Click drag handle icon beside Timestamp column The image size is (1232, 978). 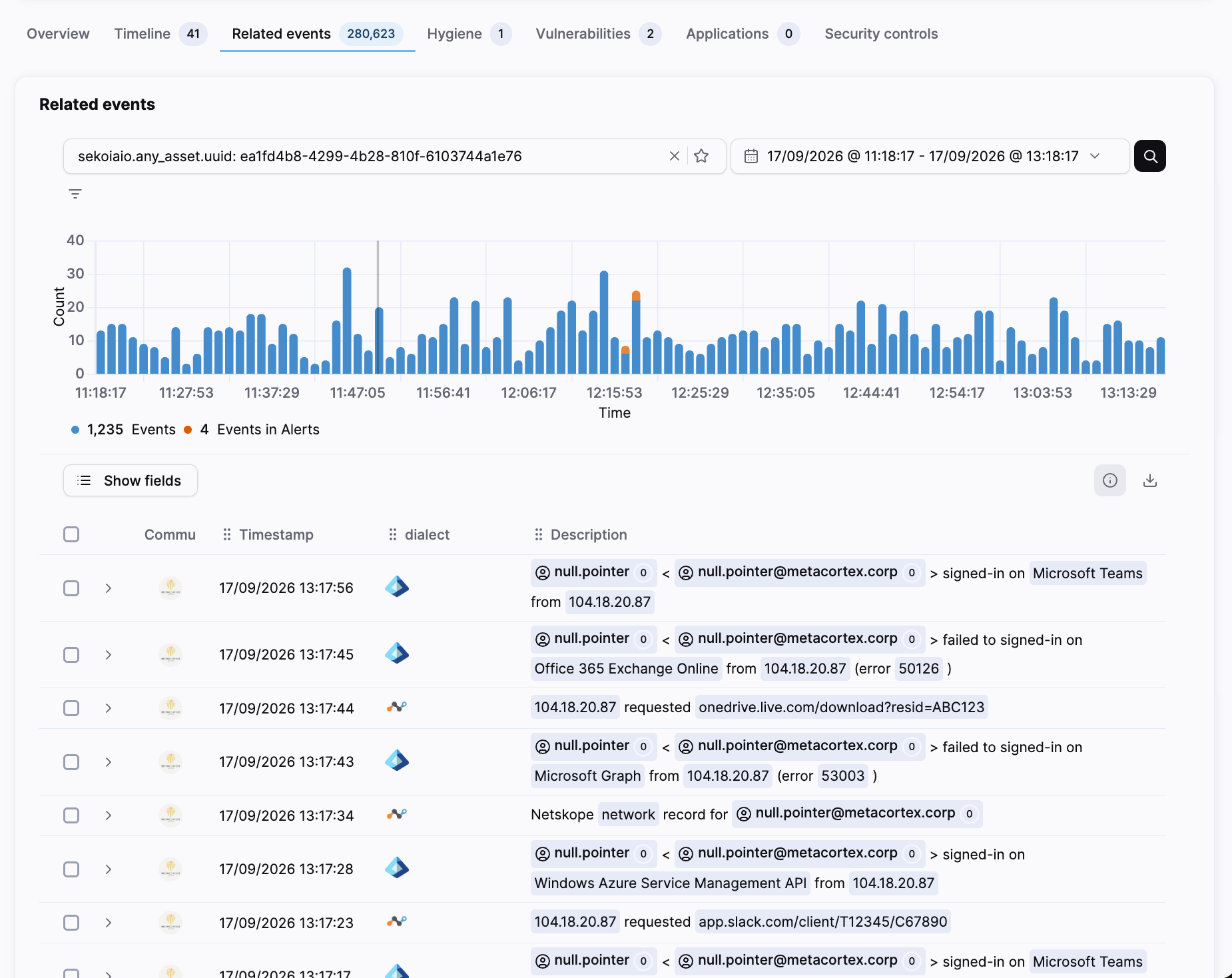click(227, 534)
